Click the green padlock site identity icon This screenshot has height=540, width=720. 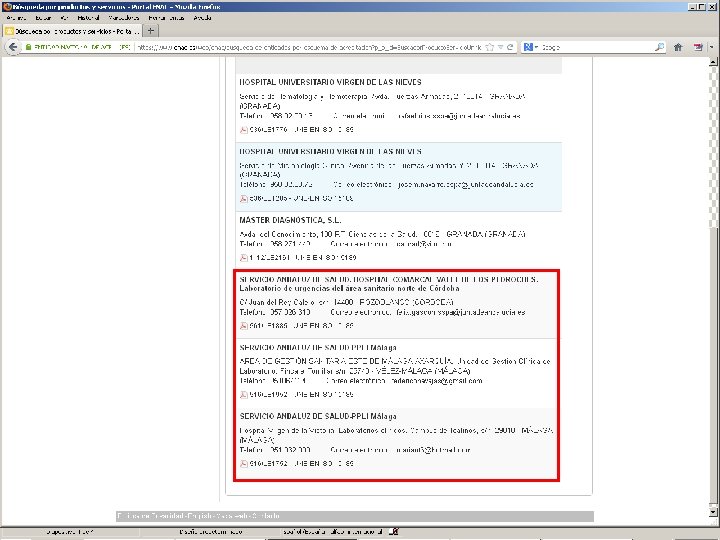coord(28,47)
